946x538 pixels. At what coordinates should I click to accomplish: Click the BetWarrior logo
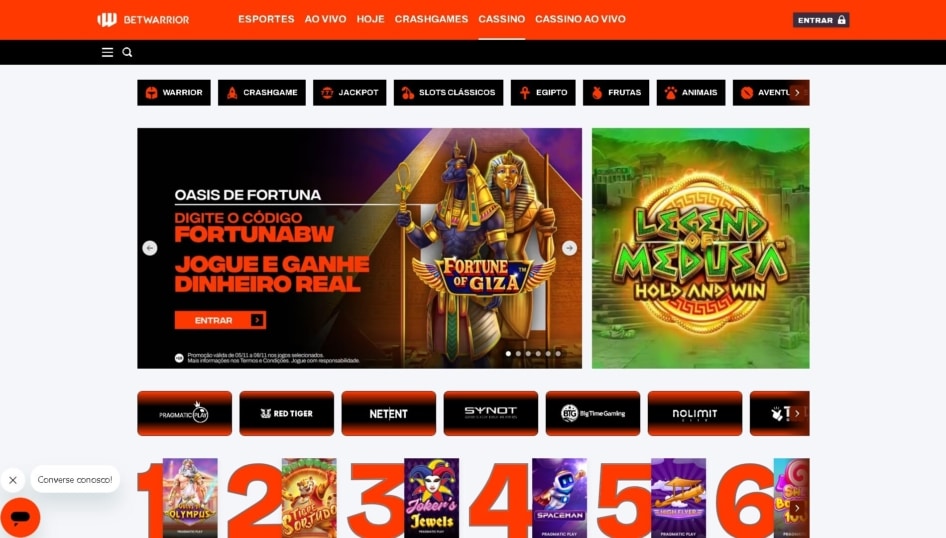pos(144,20)
